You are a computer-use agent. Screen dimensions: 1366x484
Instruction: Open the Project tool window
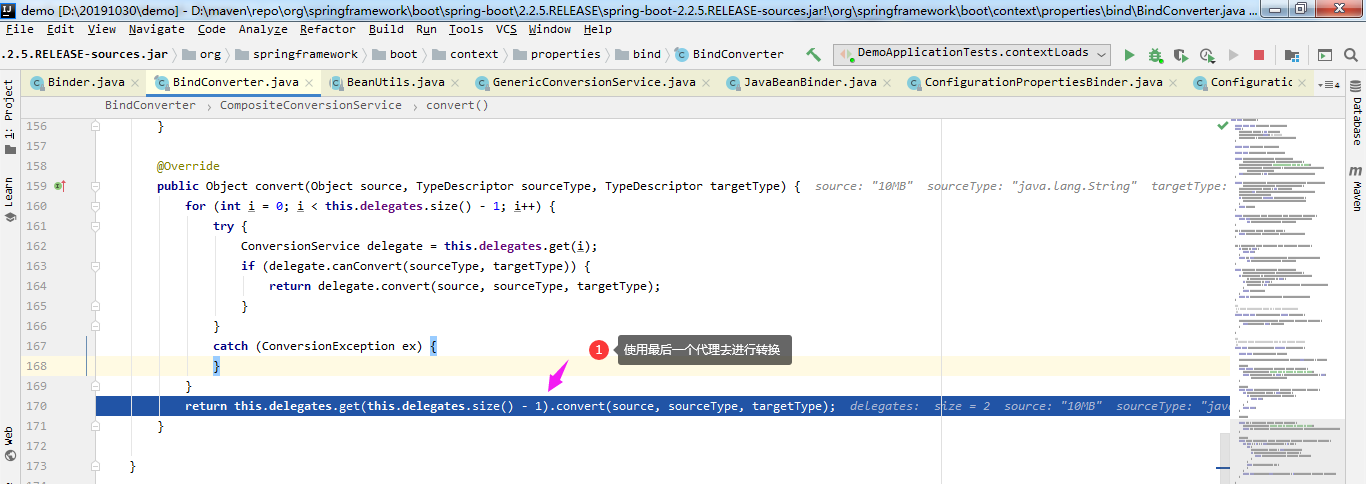9,118
